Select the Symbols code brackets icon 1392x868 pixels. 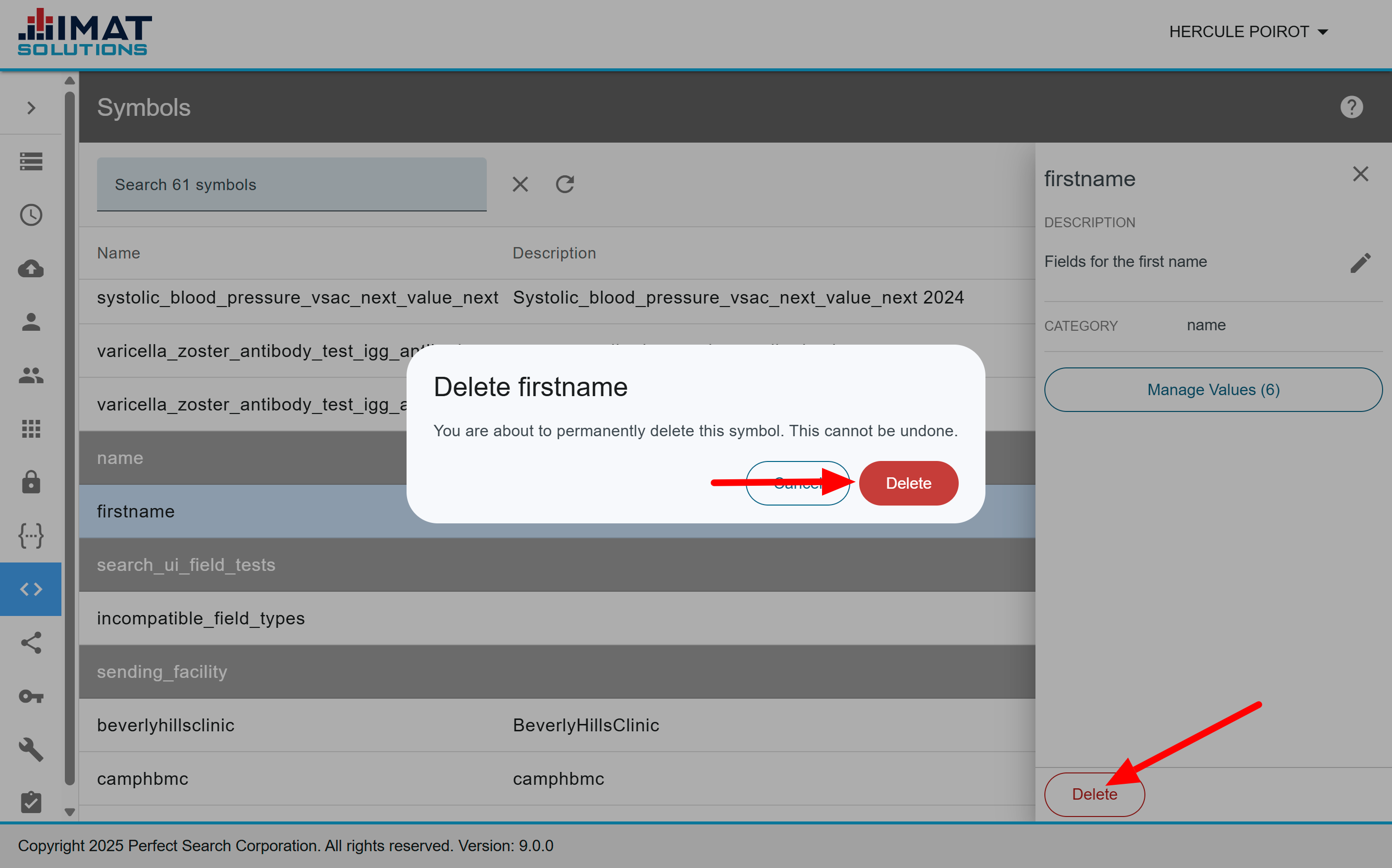click(31, 589)
